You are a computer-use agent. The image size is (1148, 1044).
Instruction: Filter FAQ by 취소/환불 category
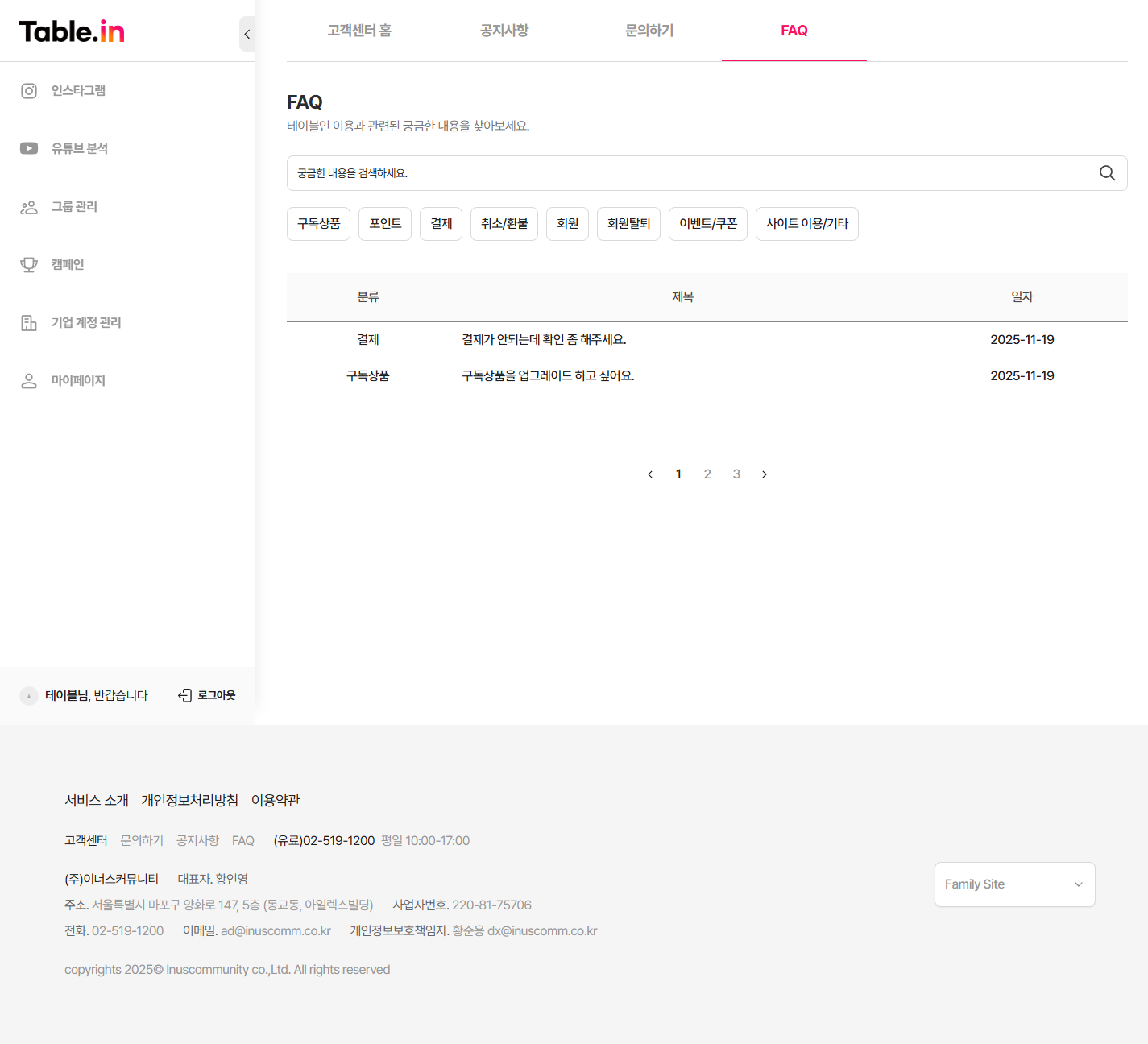[x=504, y=224]
